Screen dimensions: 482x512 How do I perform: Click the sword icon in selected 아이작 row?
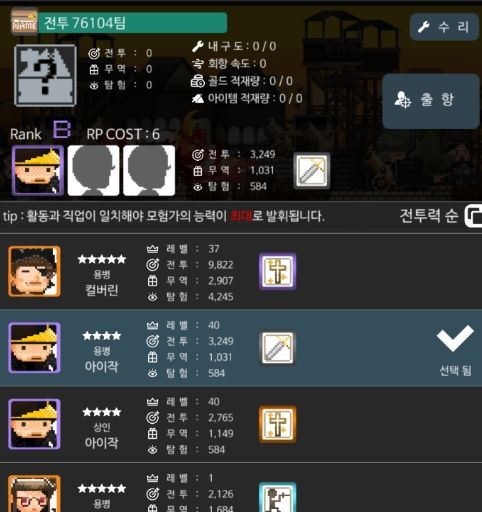click(278, 348)
